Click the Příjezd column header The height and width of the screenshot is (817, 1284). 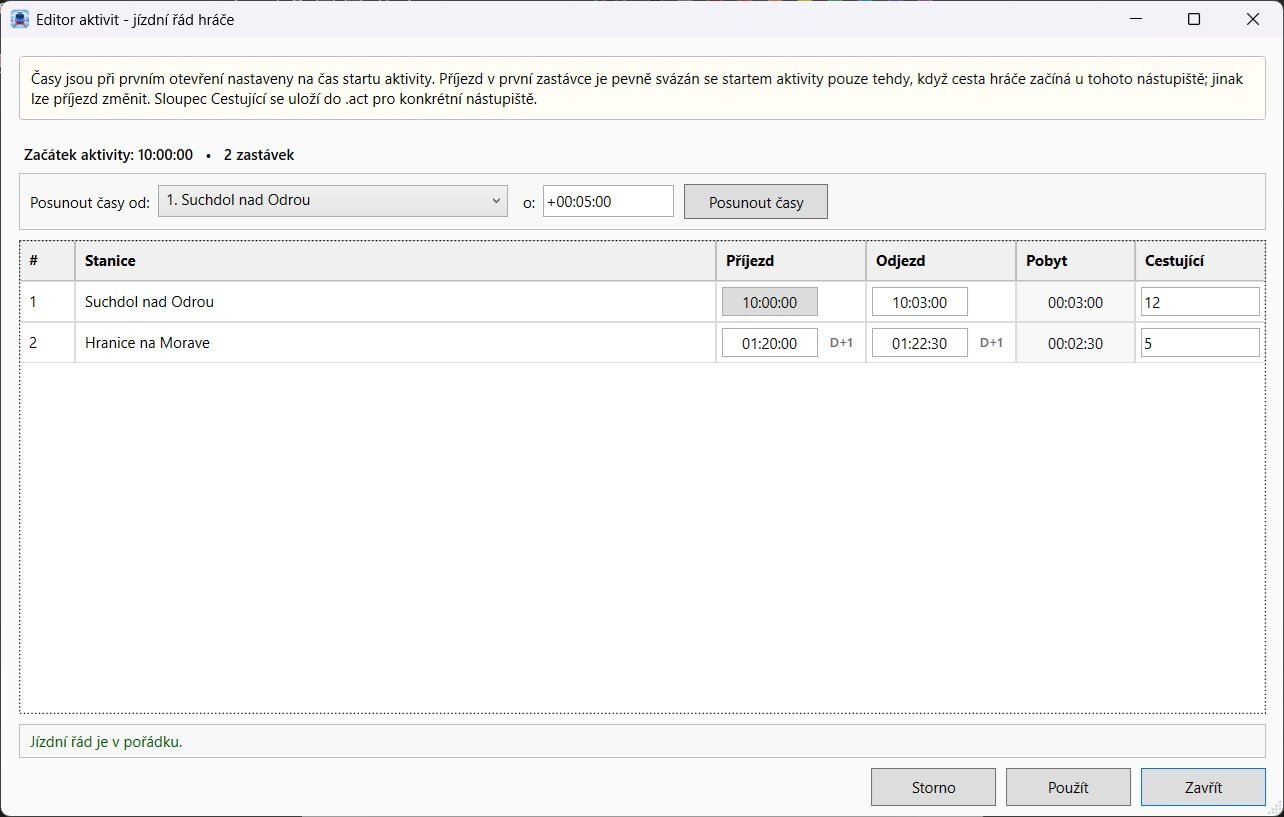[791, 261]
